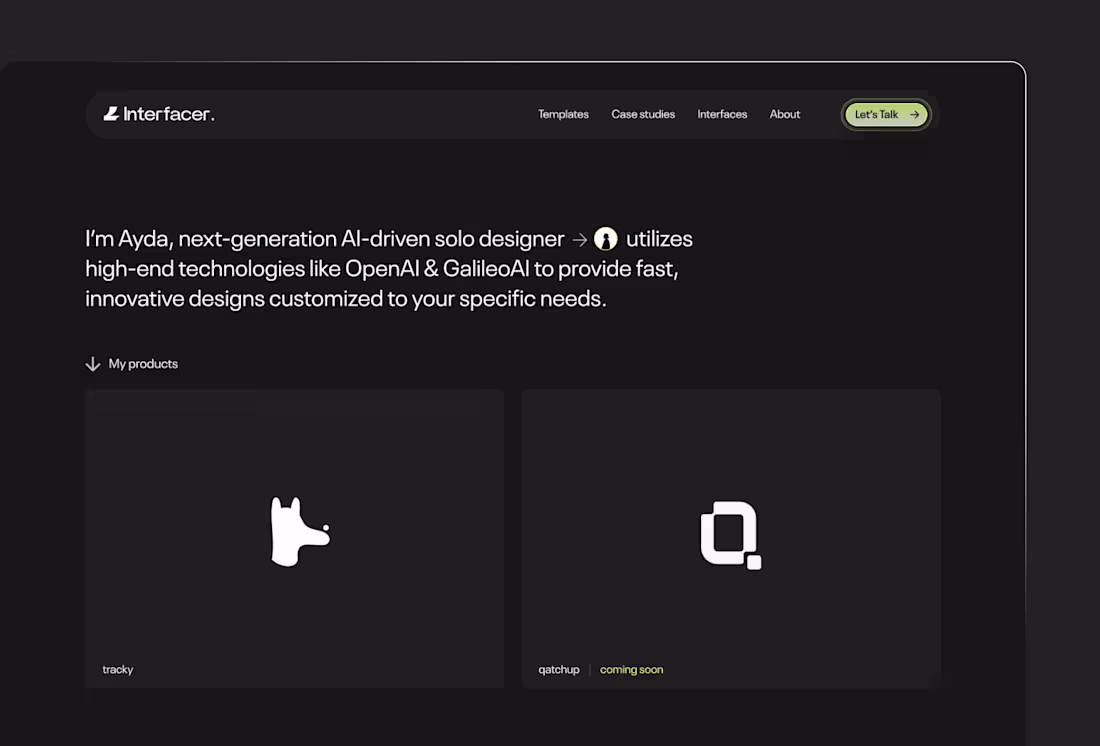This screenshot has width=1100, height=746.
Task: Click the down arrow beside My products
Action: [x=93, y=364]
